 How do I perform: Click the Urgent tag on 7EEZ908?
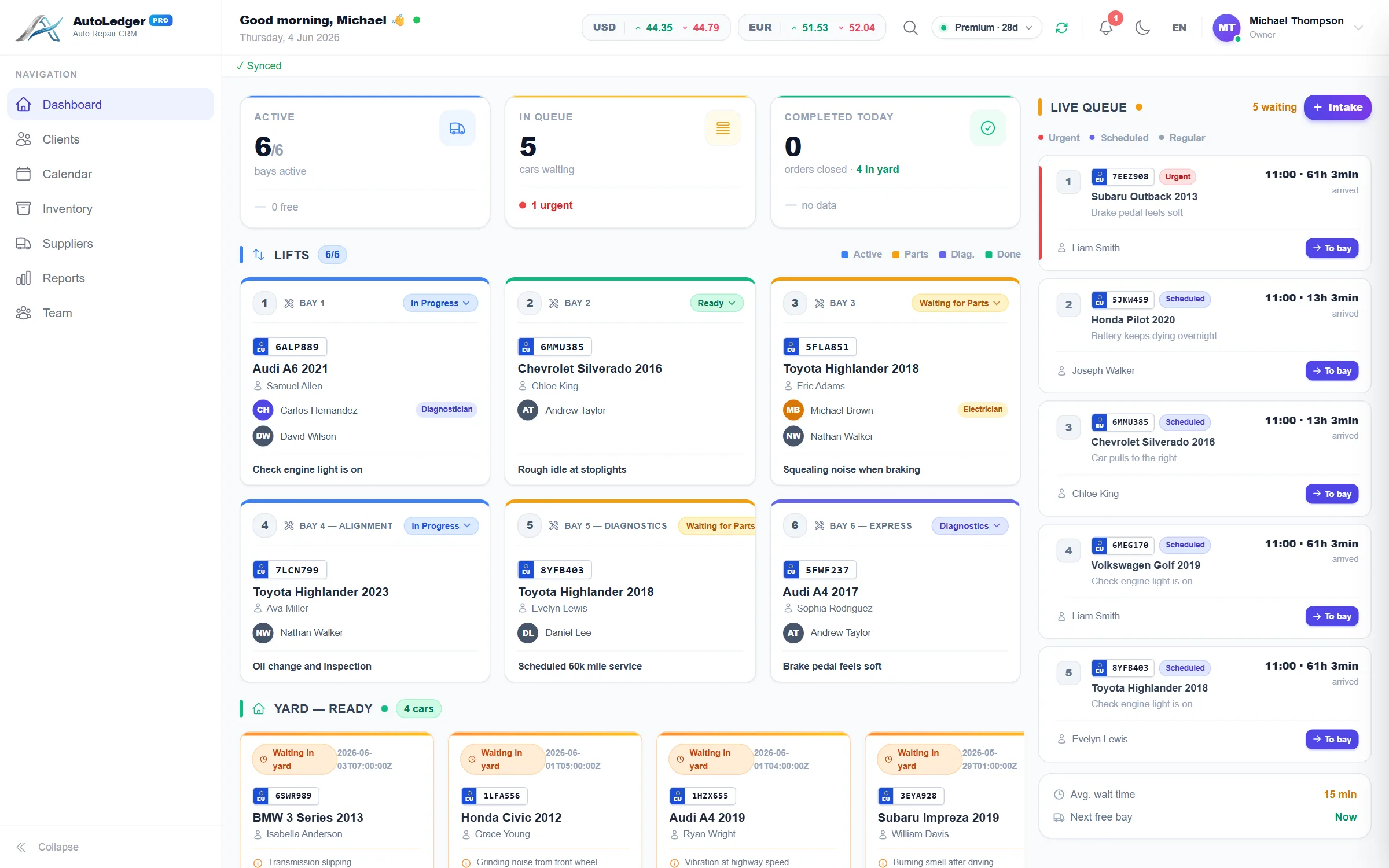[x=1177, y=177]
